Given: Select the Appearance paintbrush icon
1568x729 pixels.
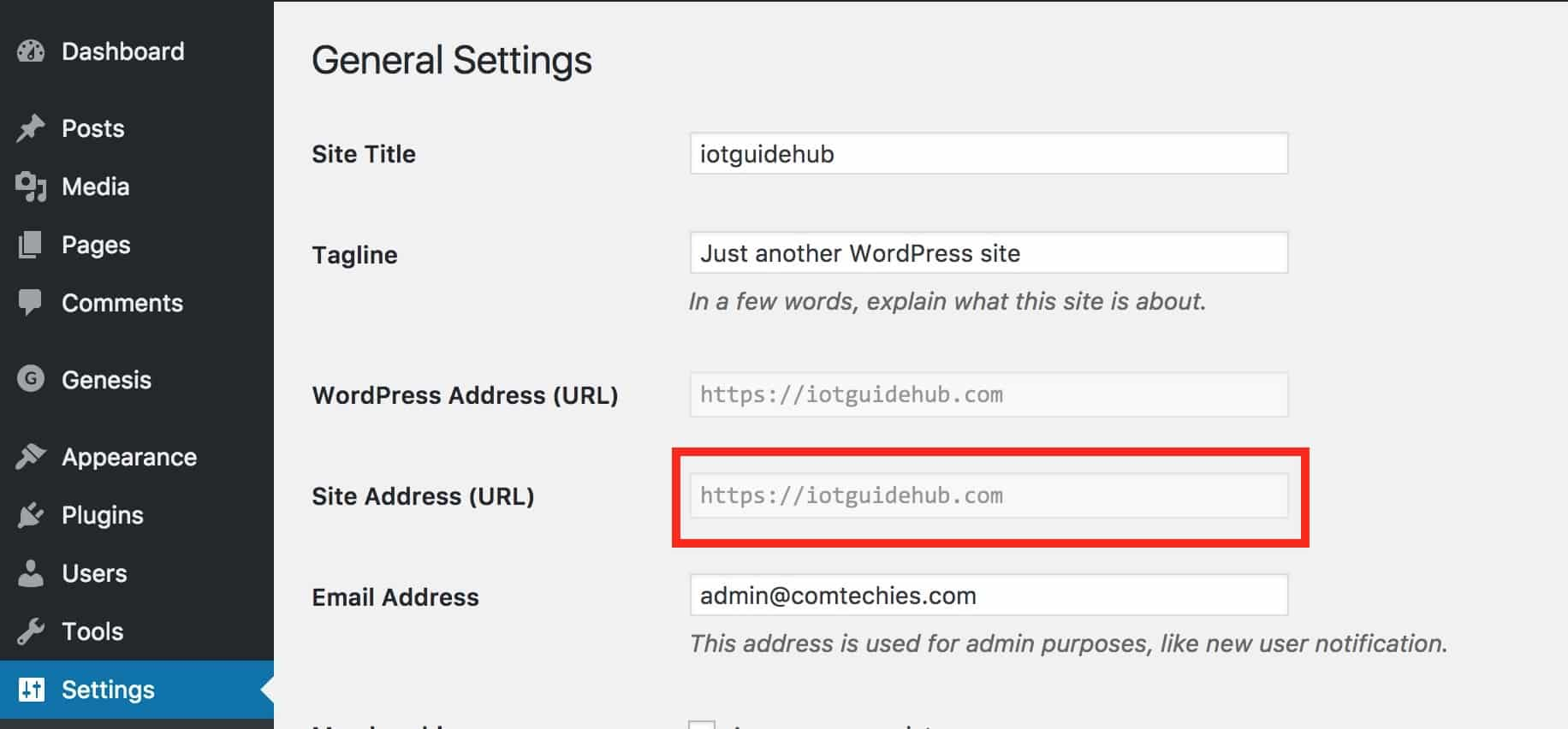Looking at the screenshot, I should [30, 456].
